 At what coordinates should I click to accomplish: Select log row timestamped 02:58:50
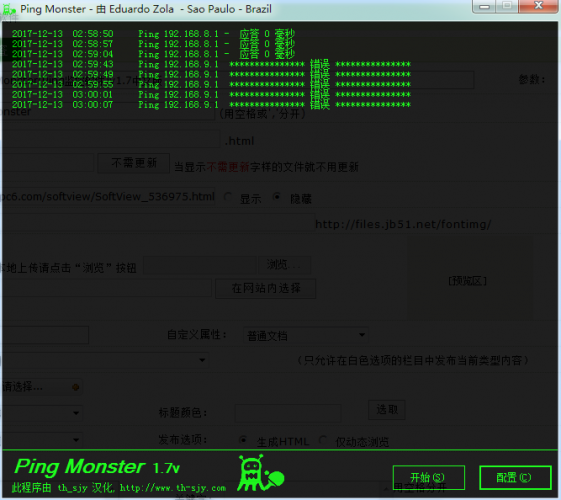[153, 34]
